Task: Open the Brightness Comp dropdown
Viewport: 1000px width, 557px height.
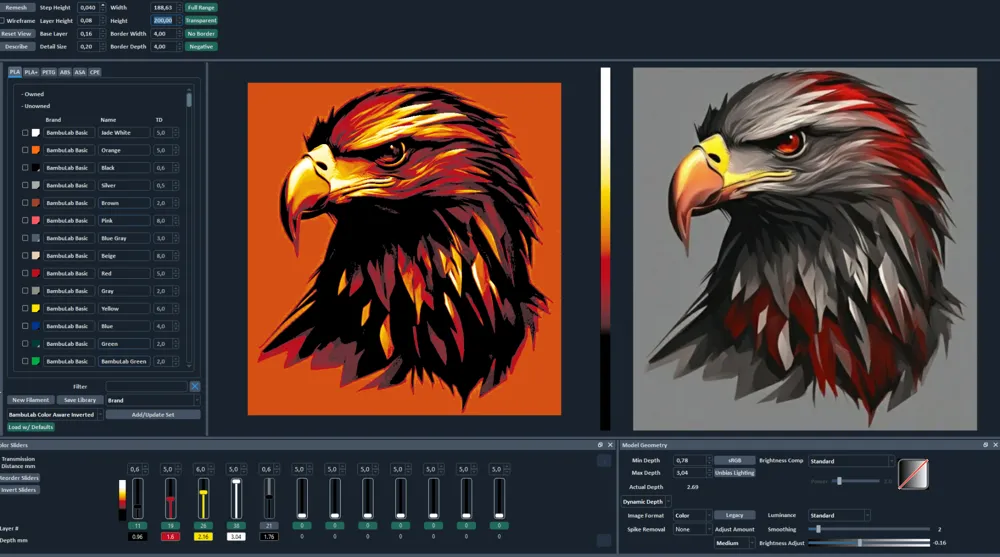Action: 851,461
